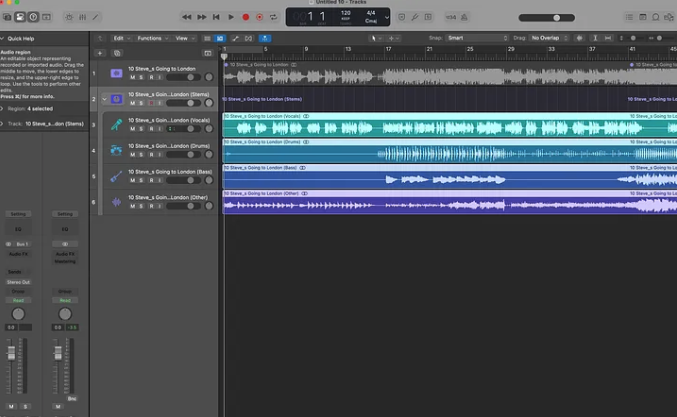
Task: Click the 120 tempo value
Action: pyautogui.click(x=346, y=13)
